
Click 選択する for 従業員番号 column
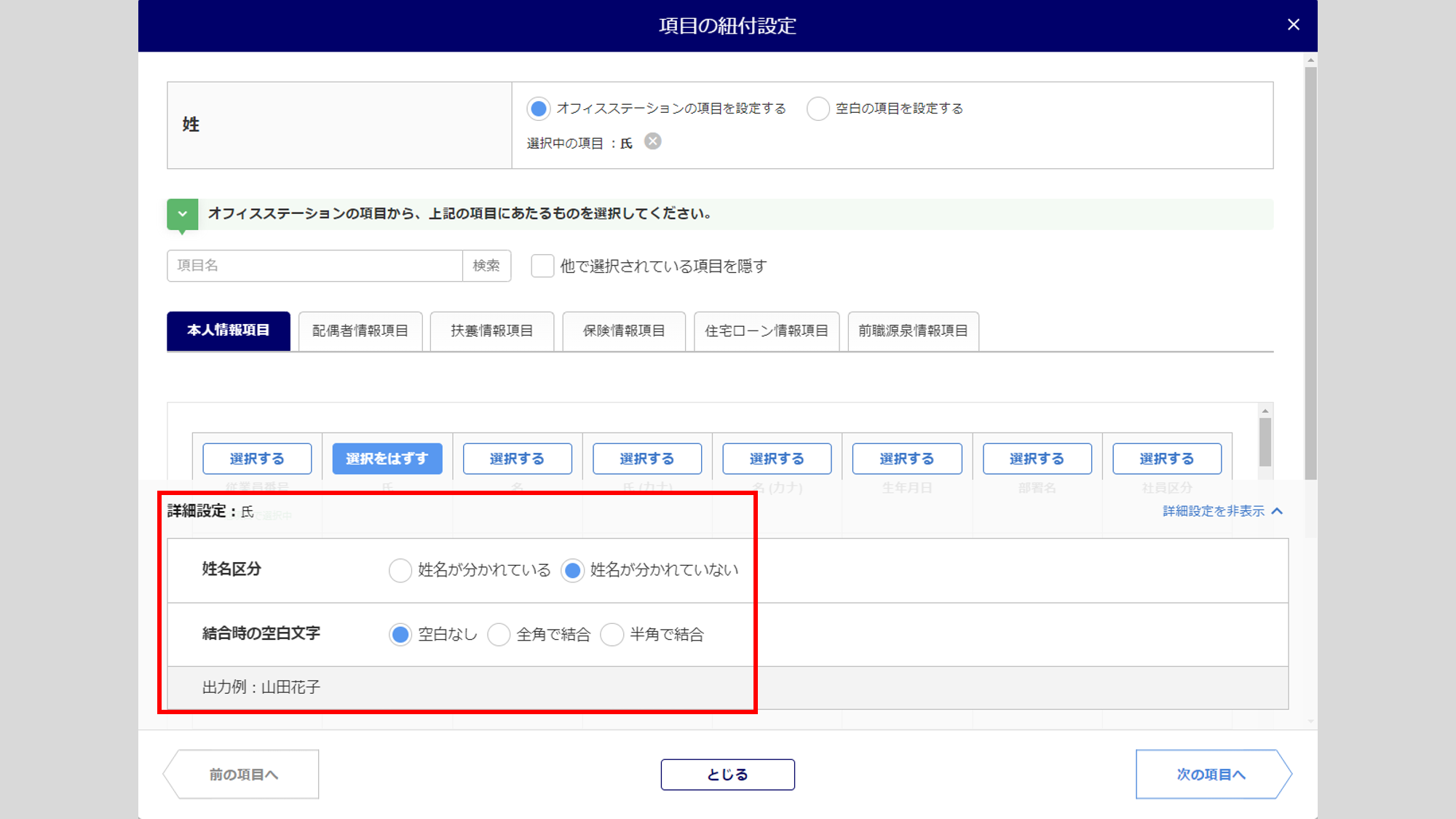click(257, 459)
